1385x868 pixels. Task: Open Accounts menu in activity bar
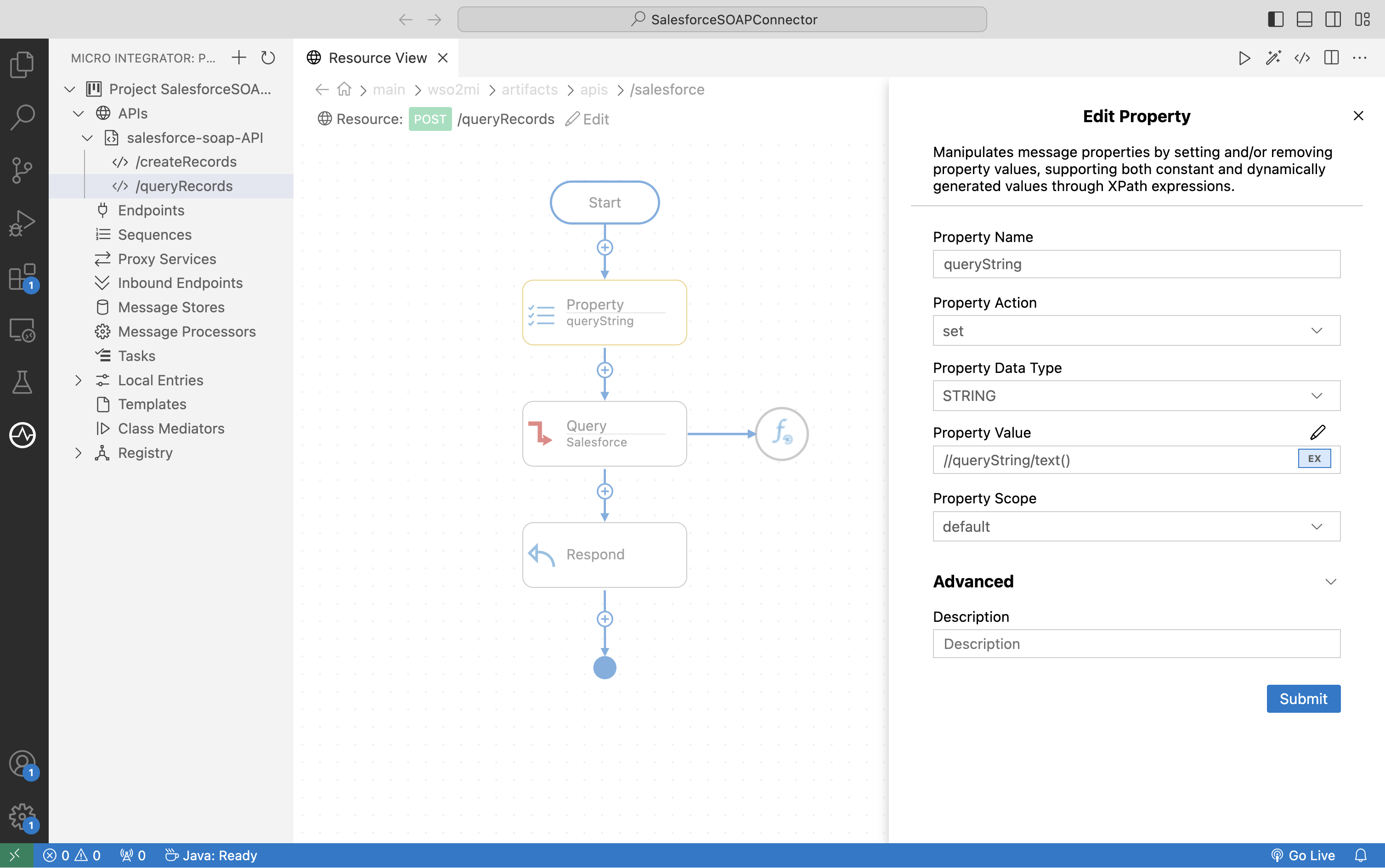click(23, 765)
